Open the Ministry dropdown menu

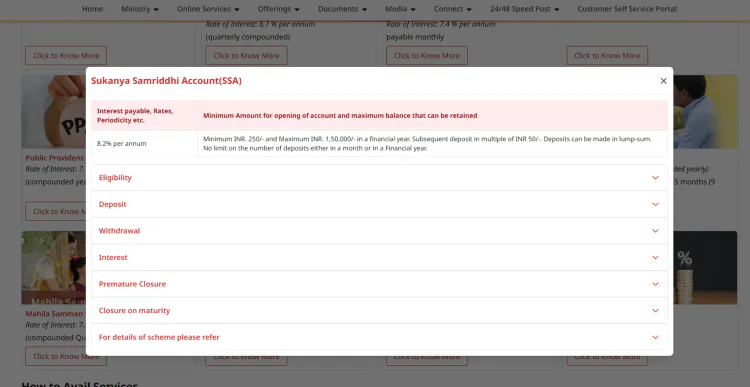click(140, 9)
